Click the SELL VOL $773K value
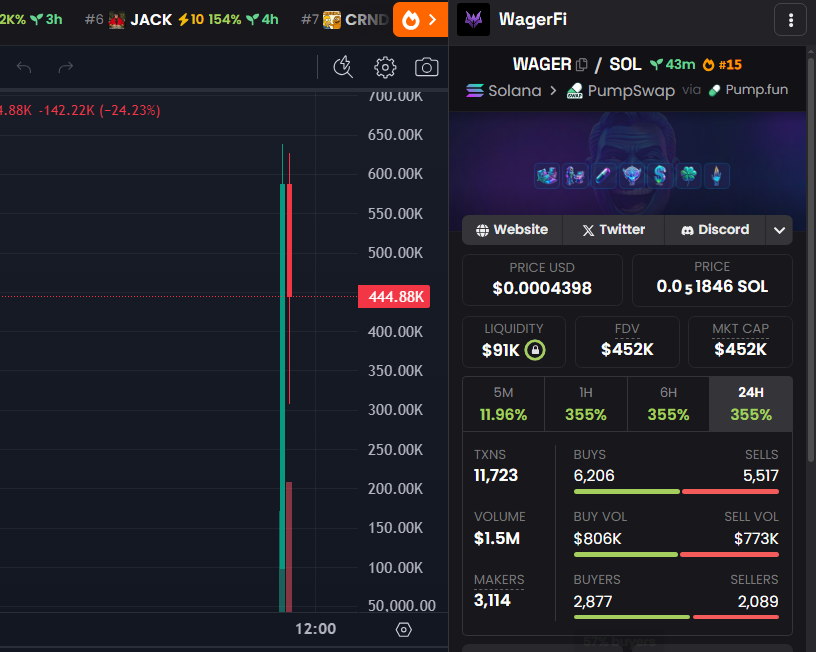The image size is (816, 652). click(756, 539)
